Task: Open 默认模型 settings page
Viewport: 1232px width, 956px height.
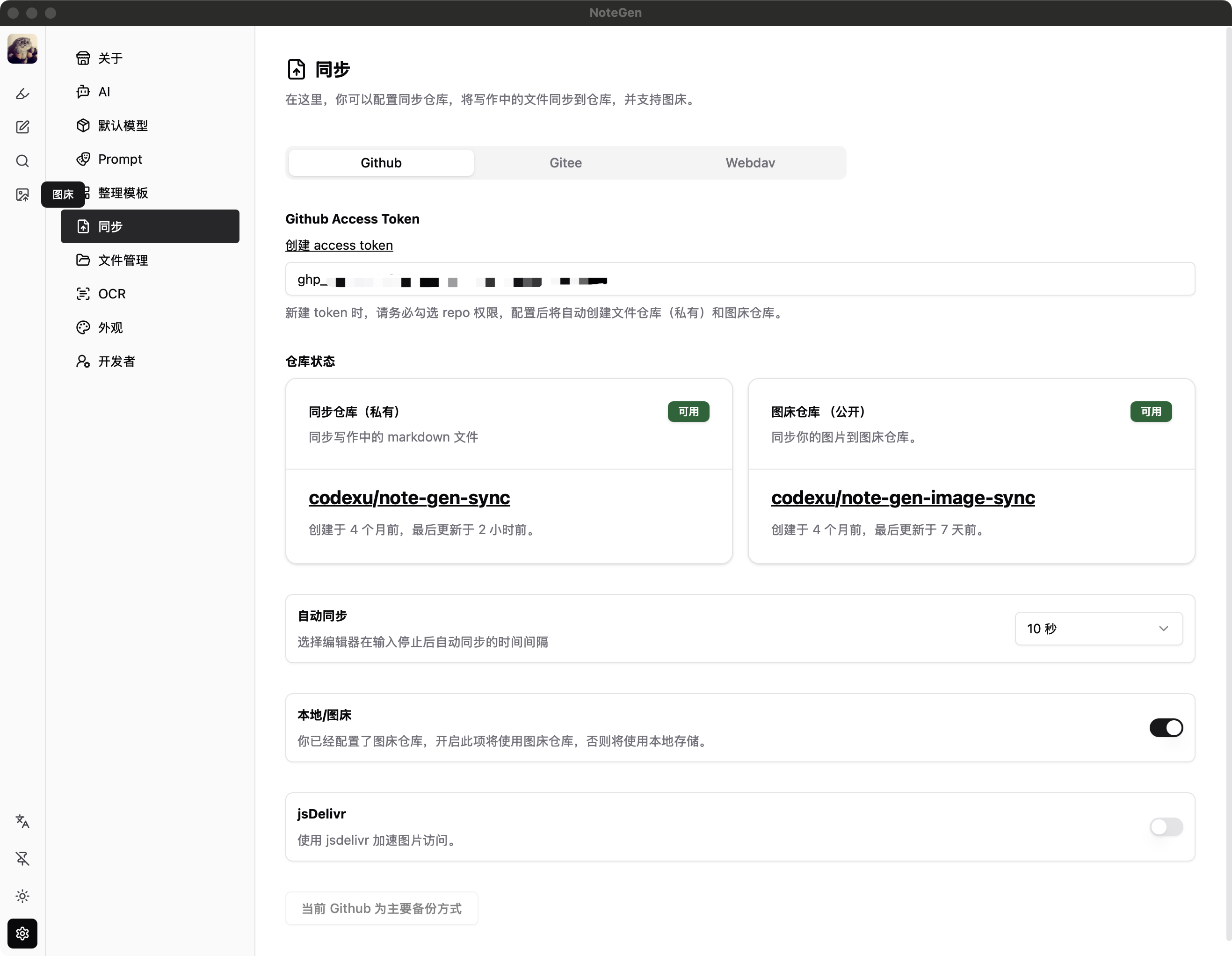Action: (150, 125)
